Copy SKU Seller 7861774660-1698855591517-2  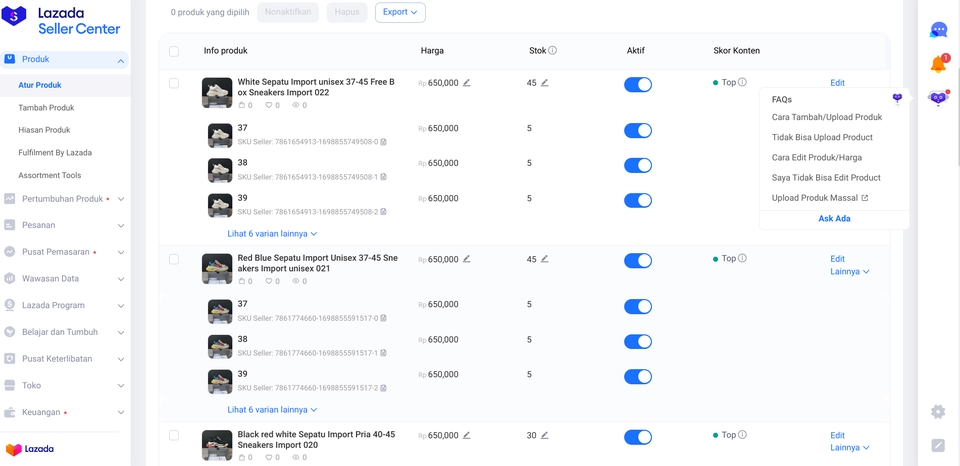(x=383, y=388)
